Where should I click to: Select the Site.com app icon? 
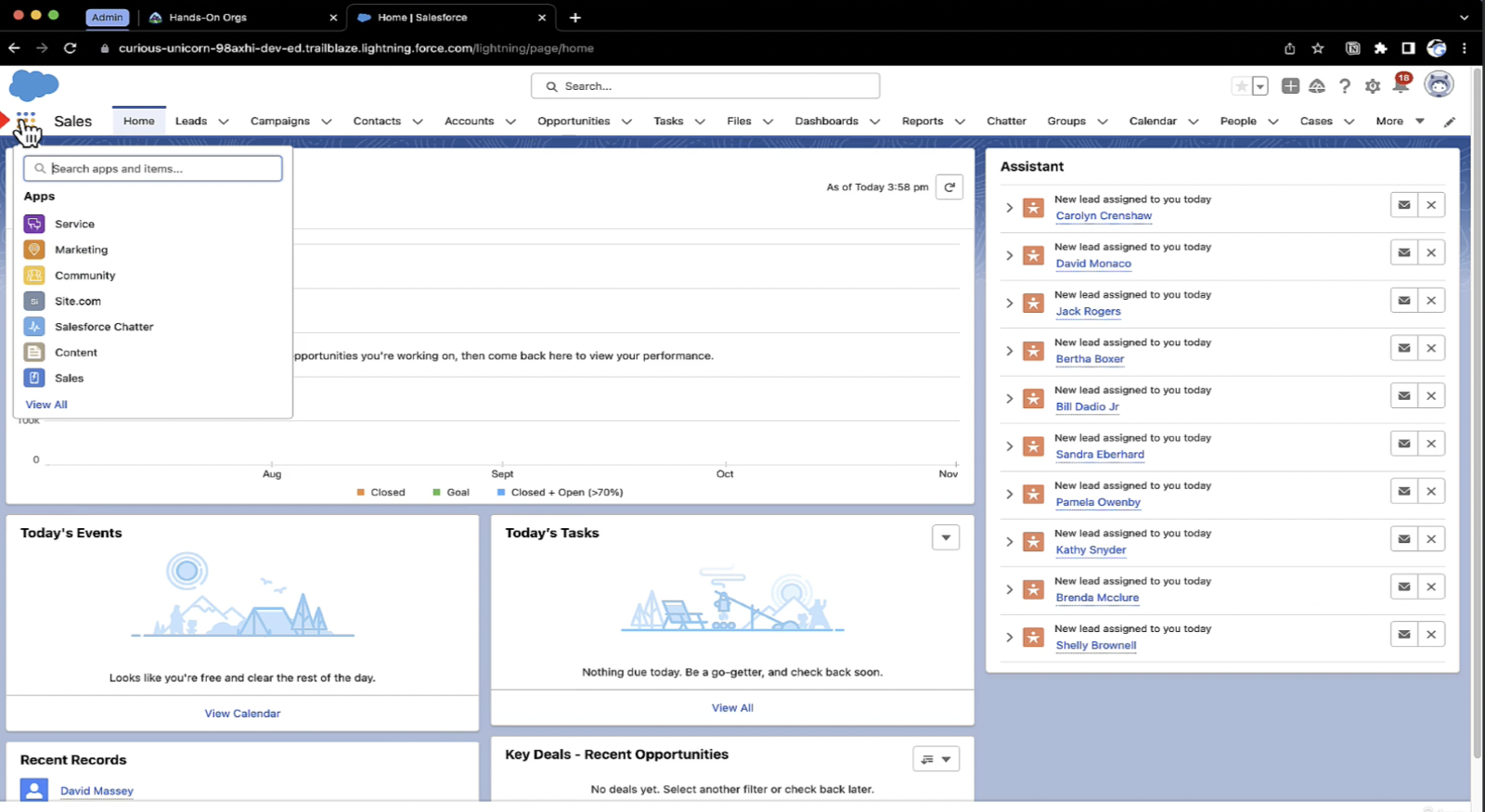coord(34,301)
